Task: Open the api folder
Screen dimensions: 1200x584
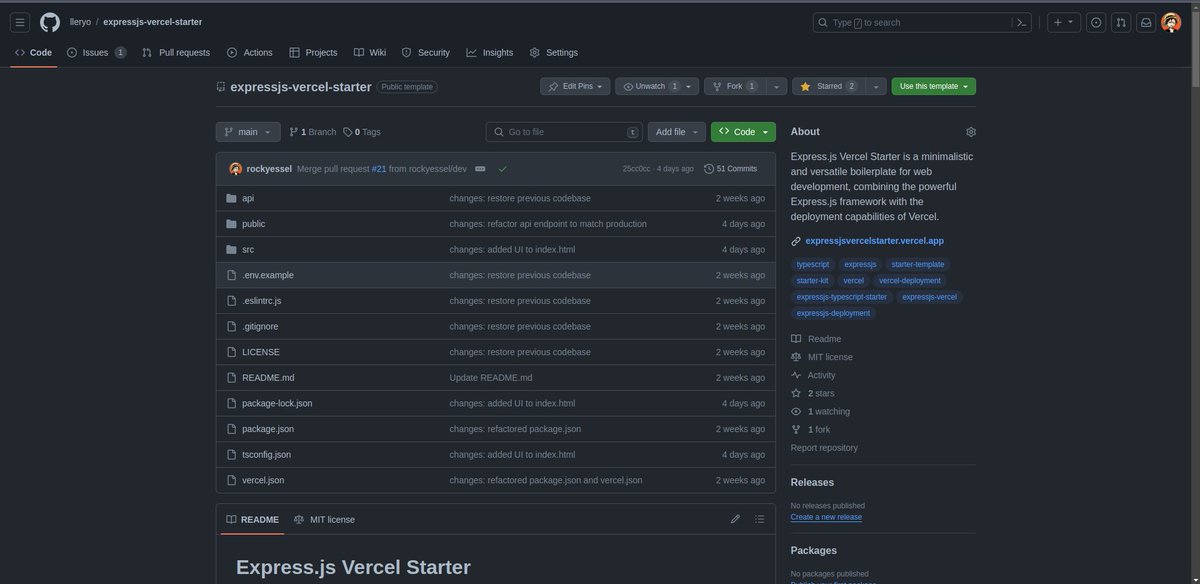Action: [x=248, y=198]
